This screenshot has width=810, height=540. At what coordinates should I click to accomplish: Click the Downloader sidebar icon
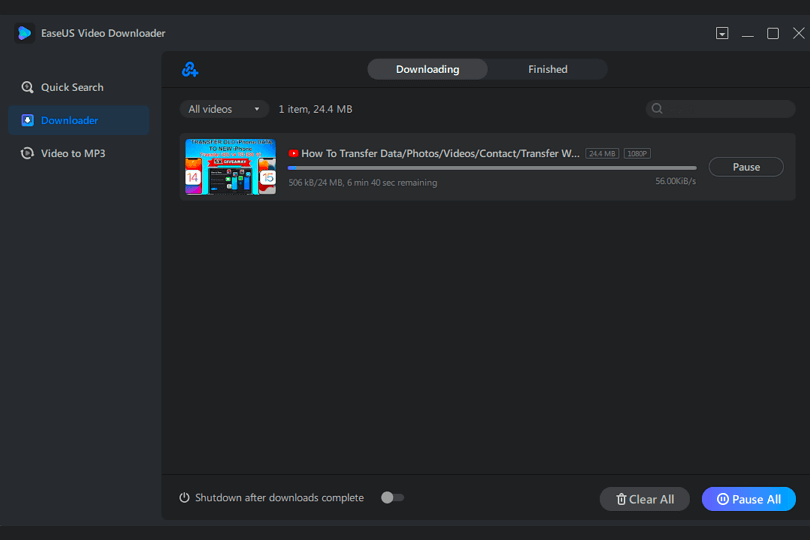pos(27,121)
